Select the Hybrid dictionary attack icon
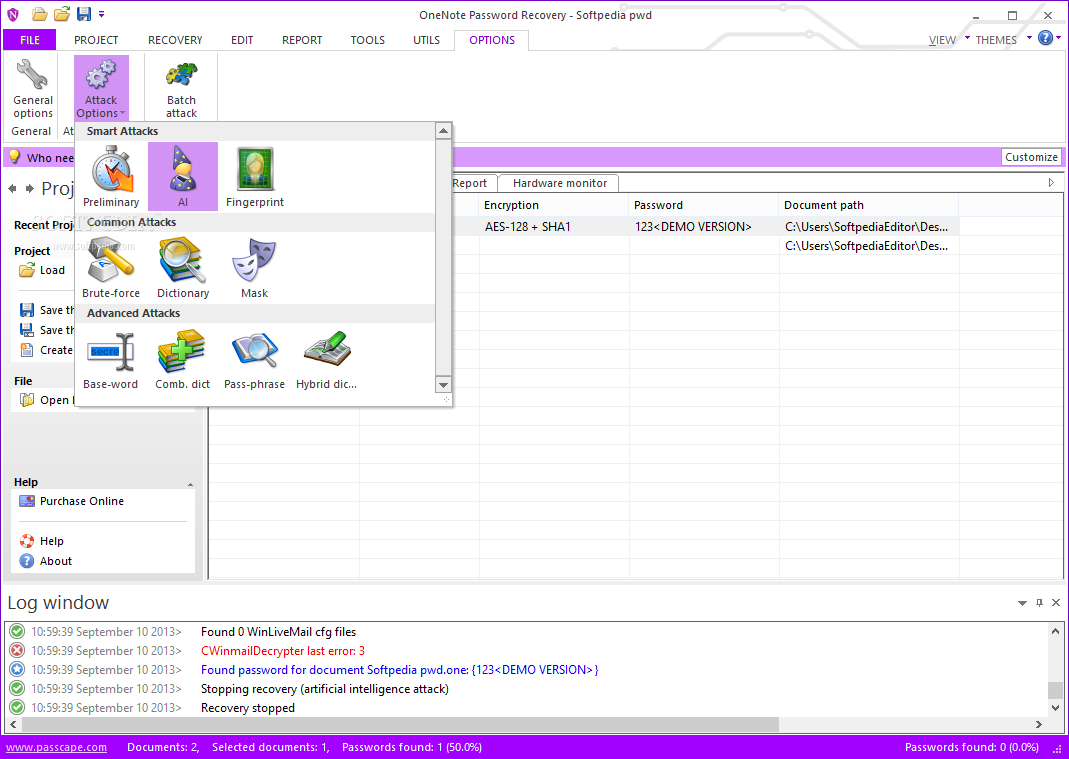 pos(326,359)
